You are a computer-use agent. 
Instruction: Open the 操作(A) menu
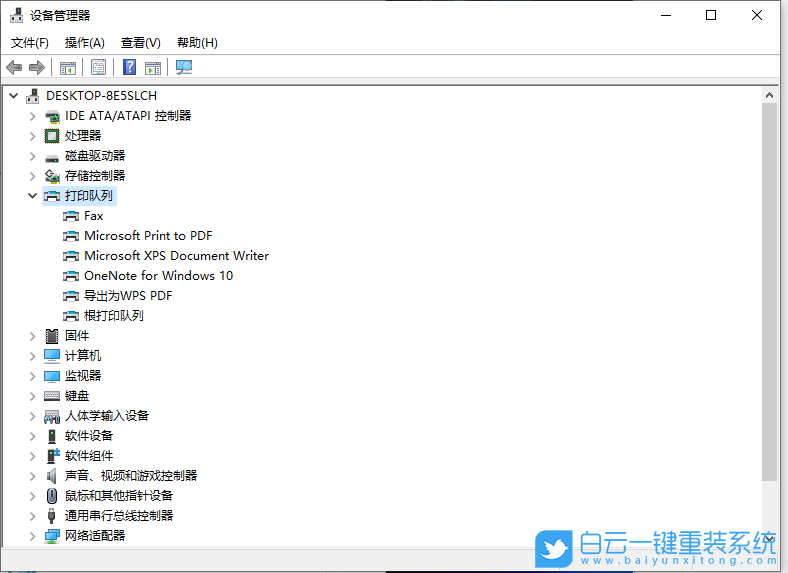(x=84, y=43)
